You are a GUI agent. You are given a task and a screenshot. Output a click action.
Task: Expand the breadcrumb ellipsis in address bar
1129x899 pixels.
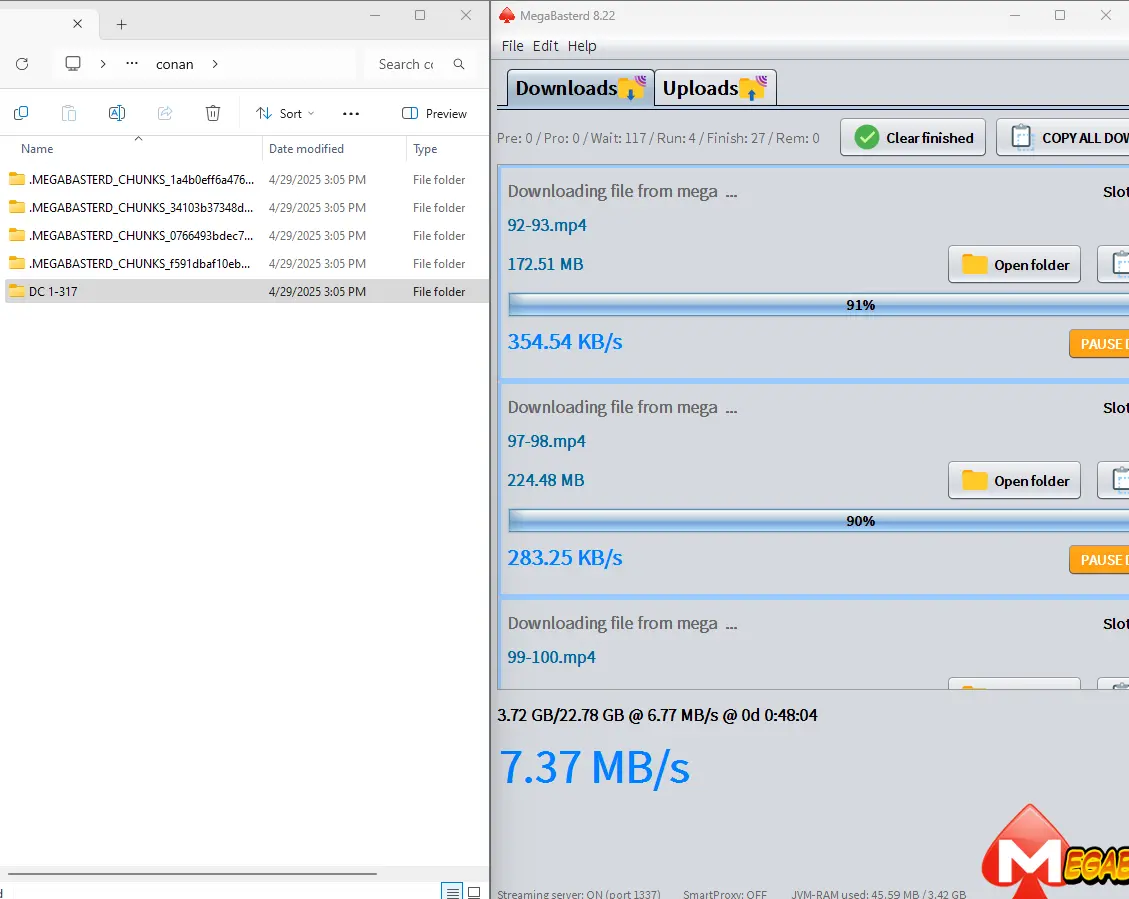tap(132, 63)
